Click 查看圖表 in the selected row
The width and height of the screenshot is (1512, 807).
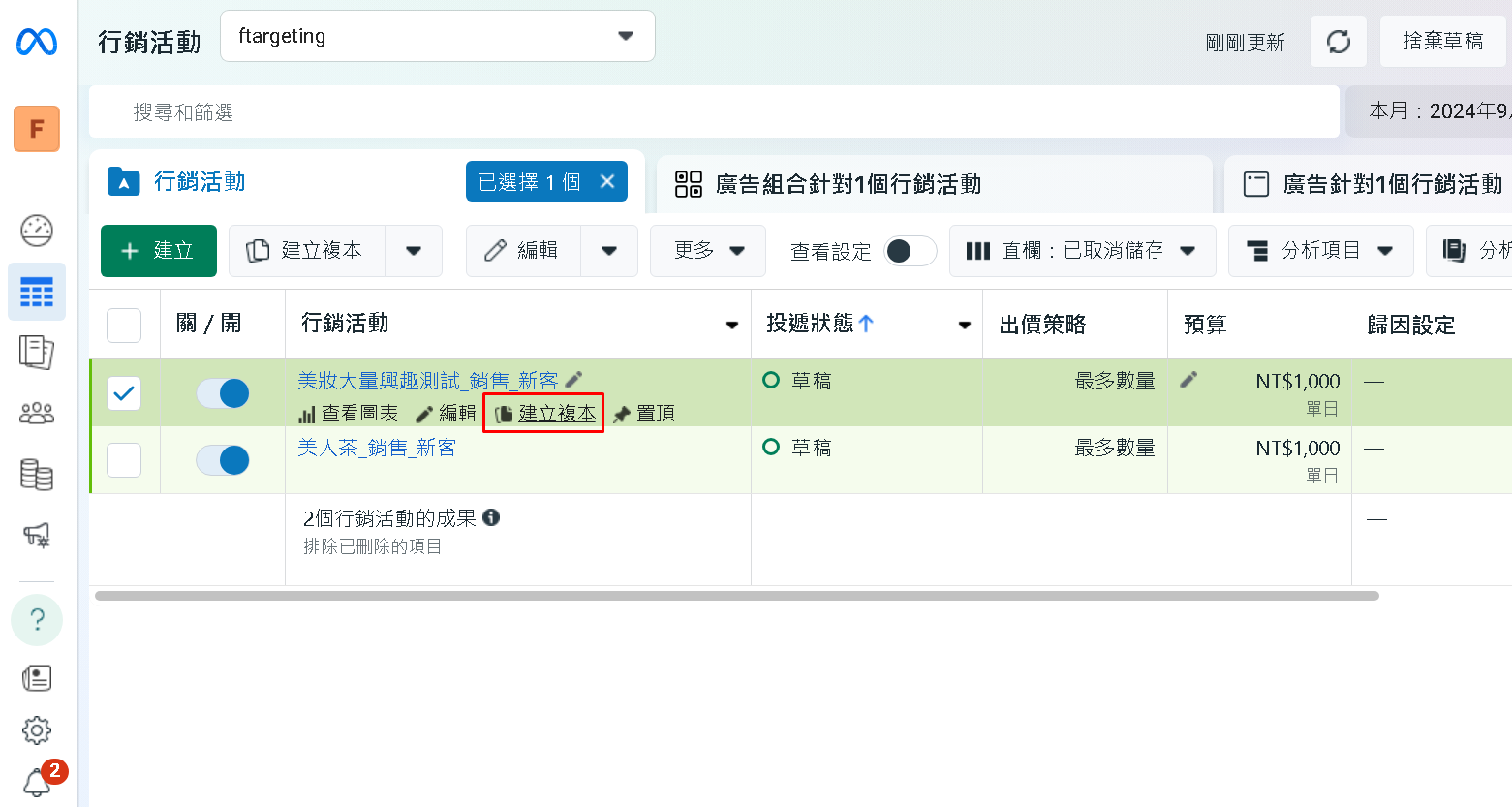click(349, 414)
